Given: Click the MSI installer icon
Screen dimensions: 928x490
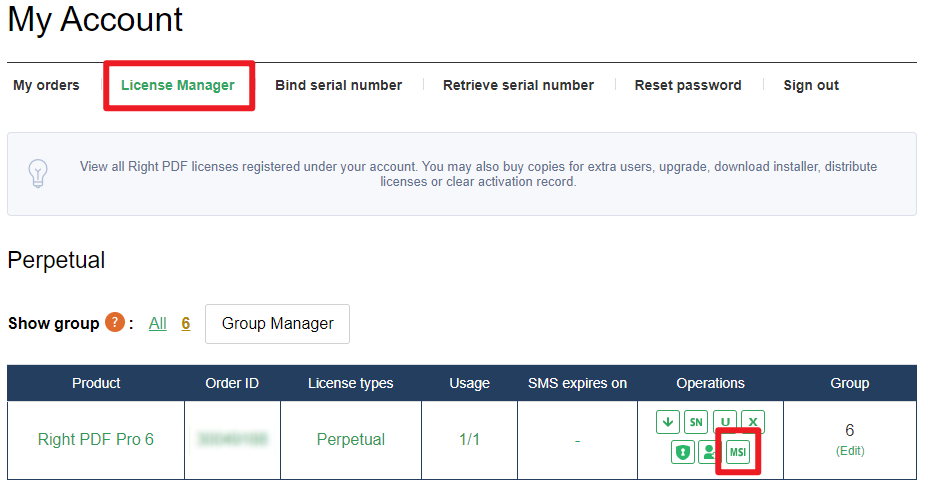Looking at the screenshot, I should [738, 452].
